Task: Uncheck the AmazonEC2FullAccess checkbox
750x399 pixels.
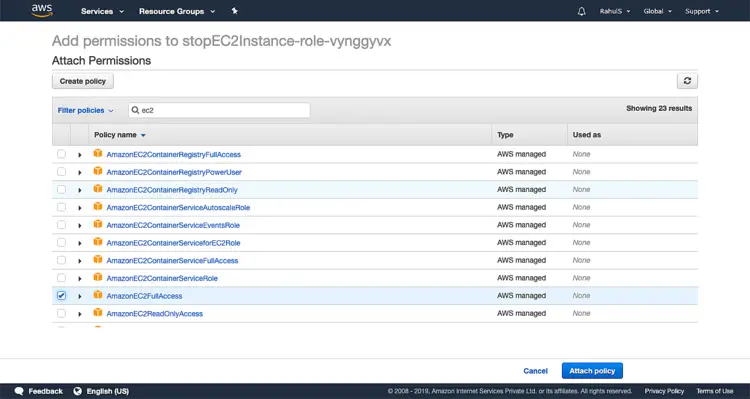Action: point(61,296)
